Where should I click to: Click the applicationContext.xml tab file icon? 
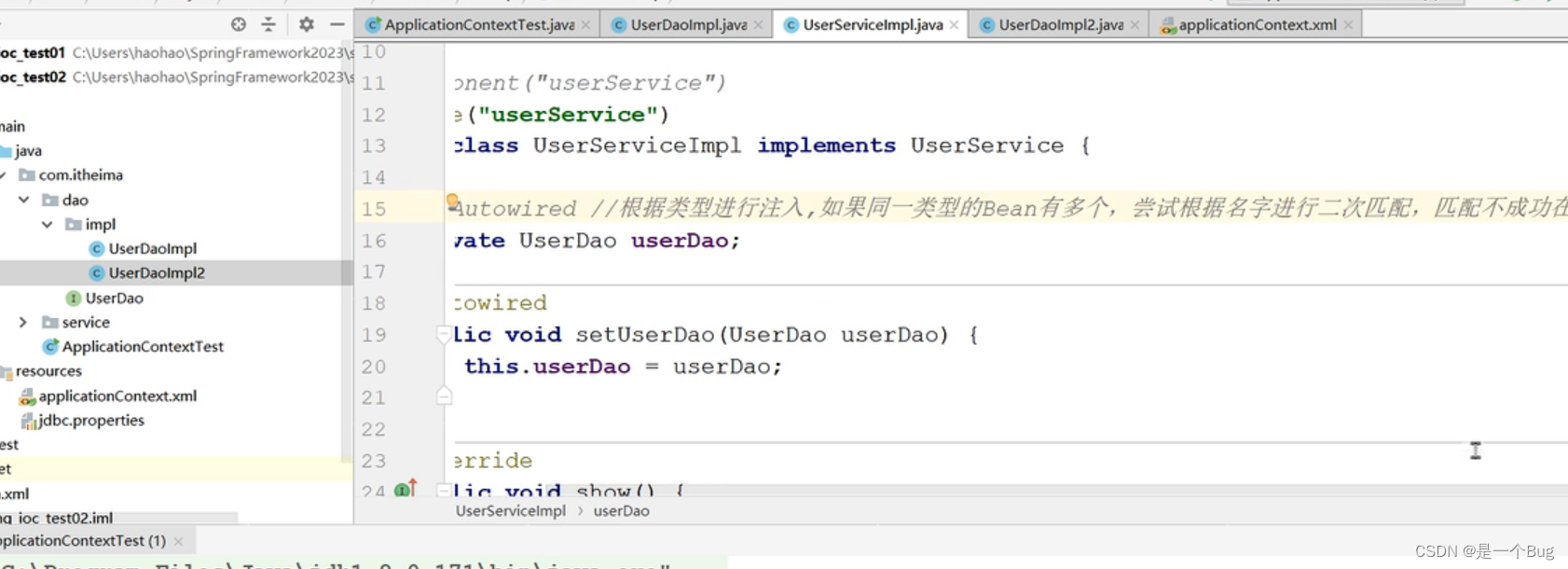(x=1168, y=25)
